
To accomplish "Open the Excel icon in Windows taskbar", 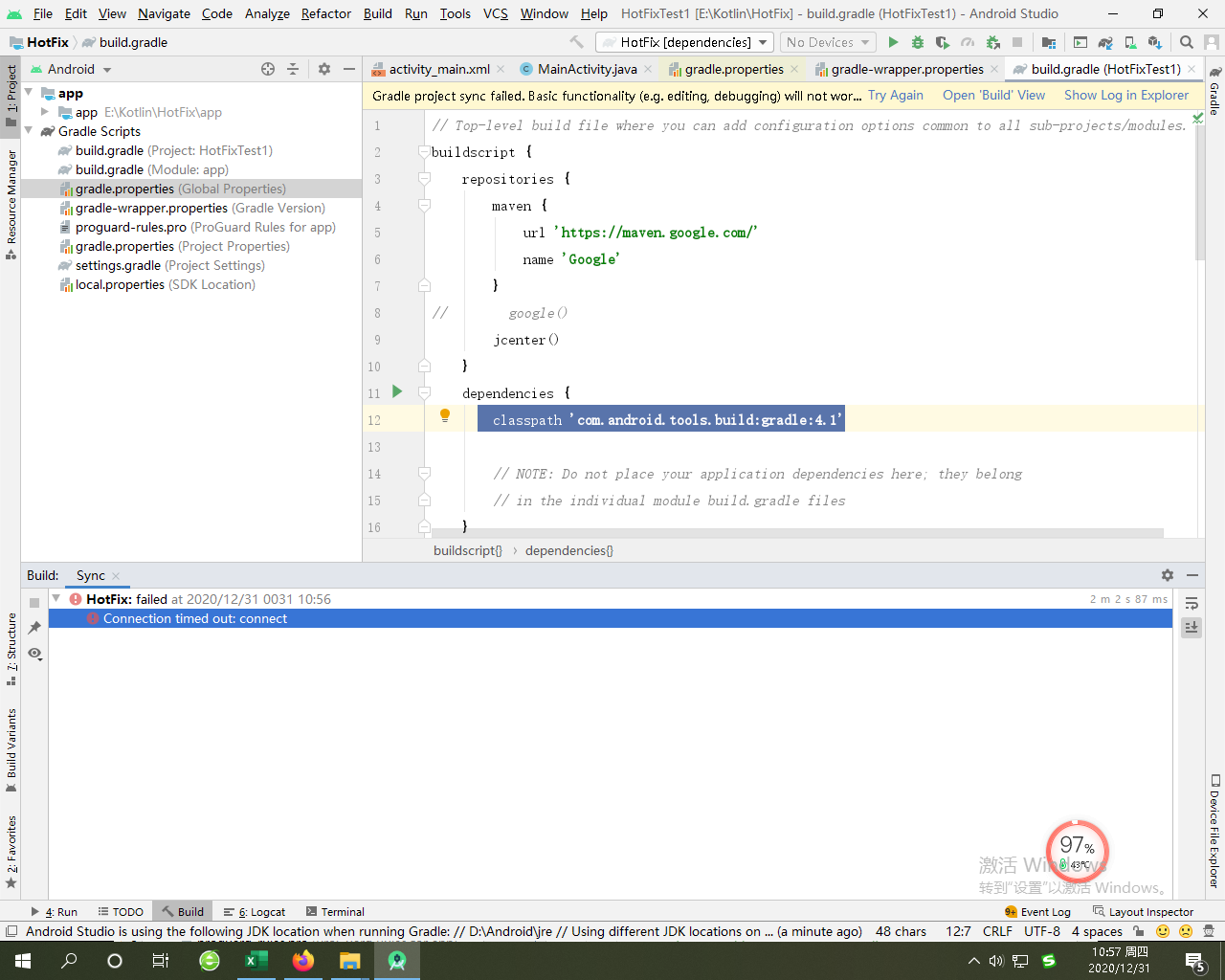I will coord(256,961).
